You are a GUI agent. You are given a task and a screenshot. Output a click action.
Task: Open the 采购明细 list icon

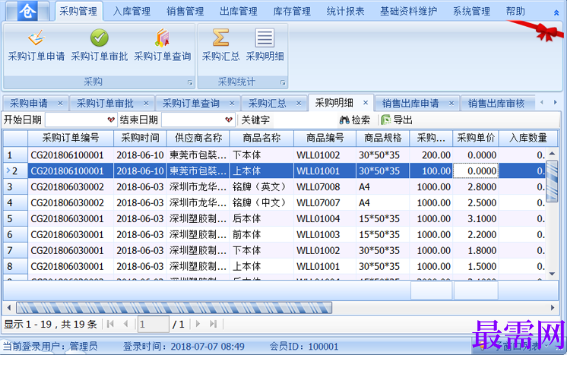click(265, 46)
